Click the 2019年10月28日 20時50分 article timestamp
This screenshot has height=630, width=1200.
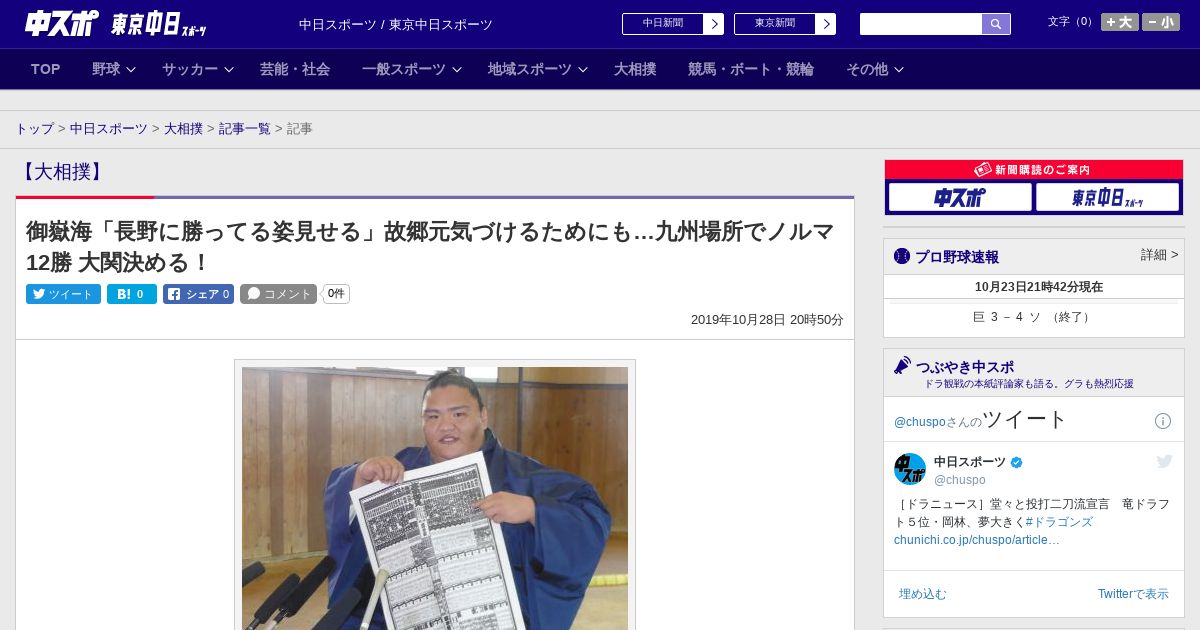pos(767,320)
